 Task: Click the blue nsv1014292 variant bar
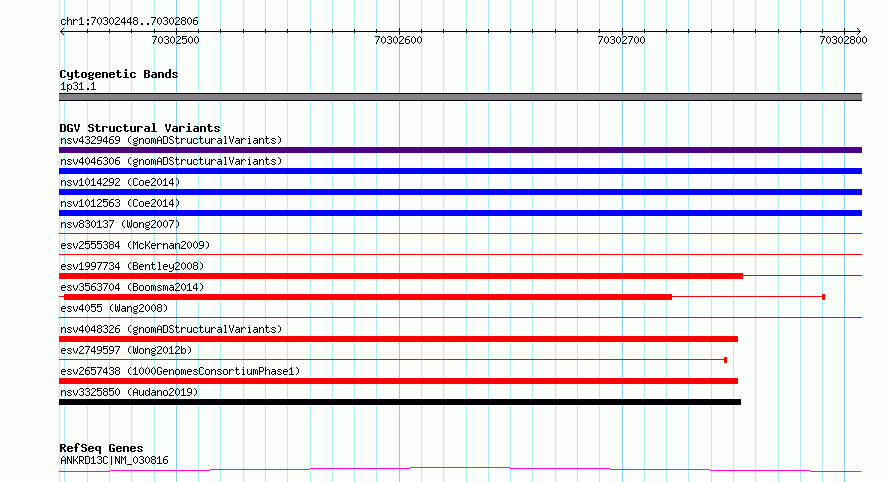460,192
